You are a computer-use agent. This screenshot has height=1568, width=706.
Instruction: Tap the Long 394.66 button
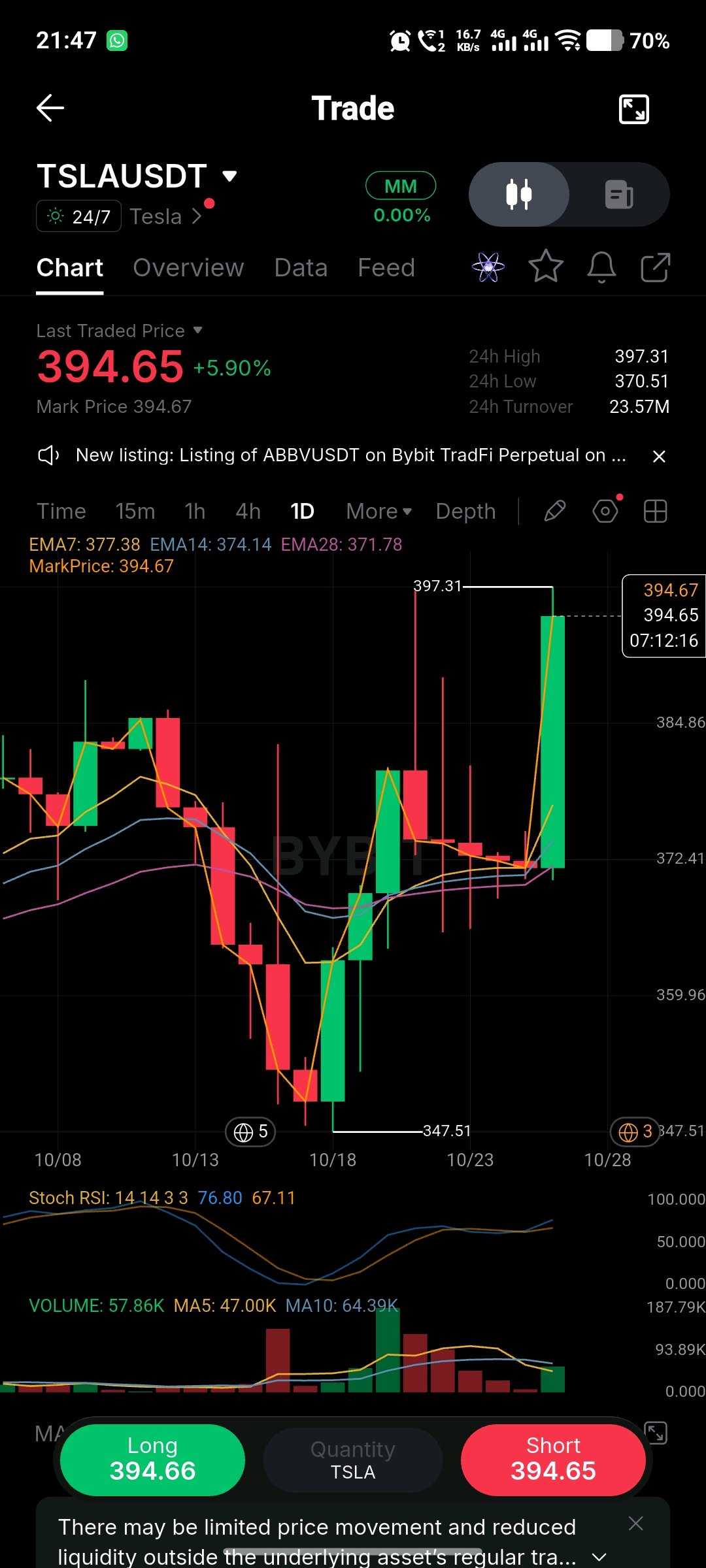(152, 1460)
